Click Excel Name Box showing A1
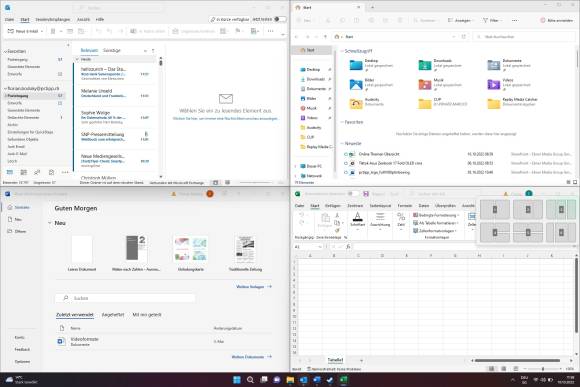 pos(308,246)
